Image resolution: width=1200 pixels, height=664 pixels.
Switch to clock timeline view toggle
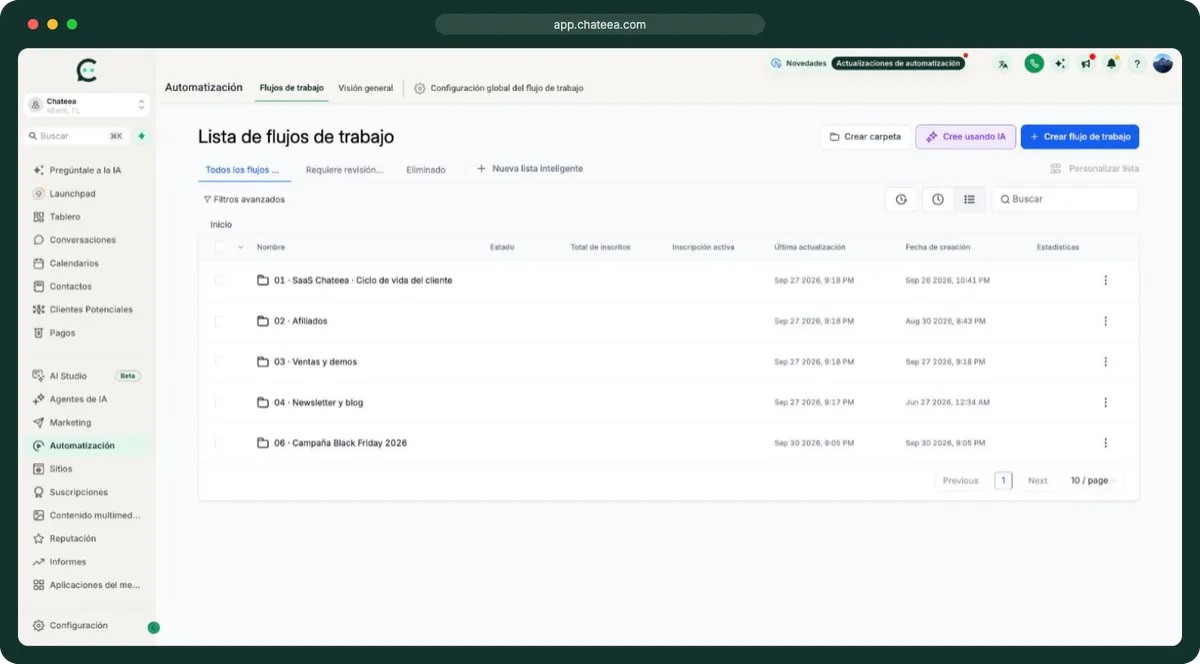pyautogui.click(x=938, y=199)
